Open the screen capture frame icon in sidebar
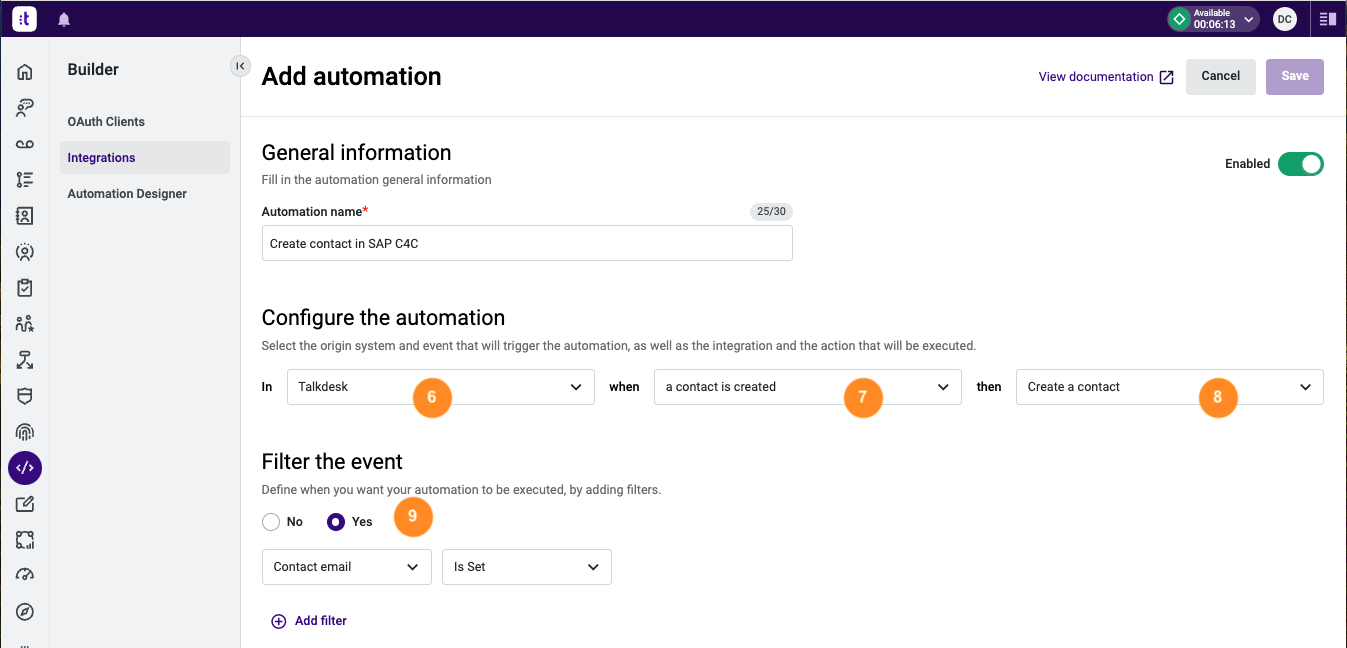The image size is (1347, 648). click(x=25, y=540)
